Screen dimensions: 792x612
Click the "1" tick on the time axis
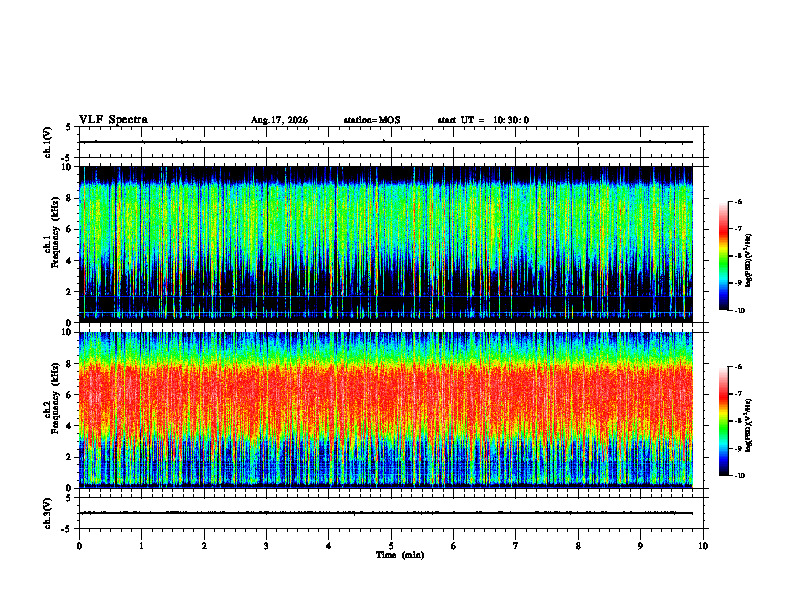click(141, 546)
